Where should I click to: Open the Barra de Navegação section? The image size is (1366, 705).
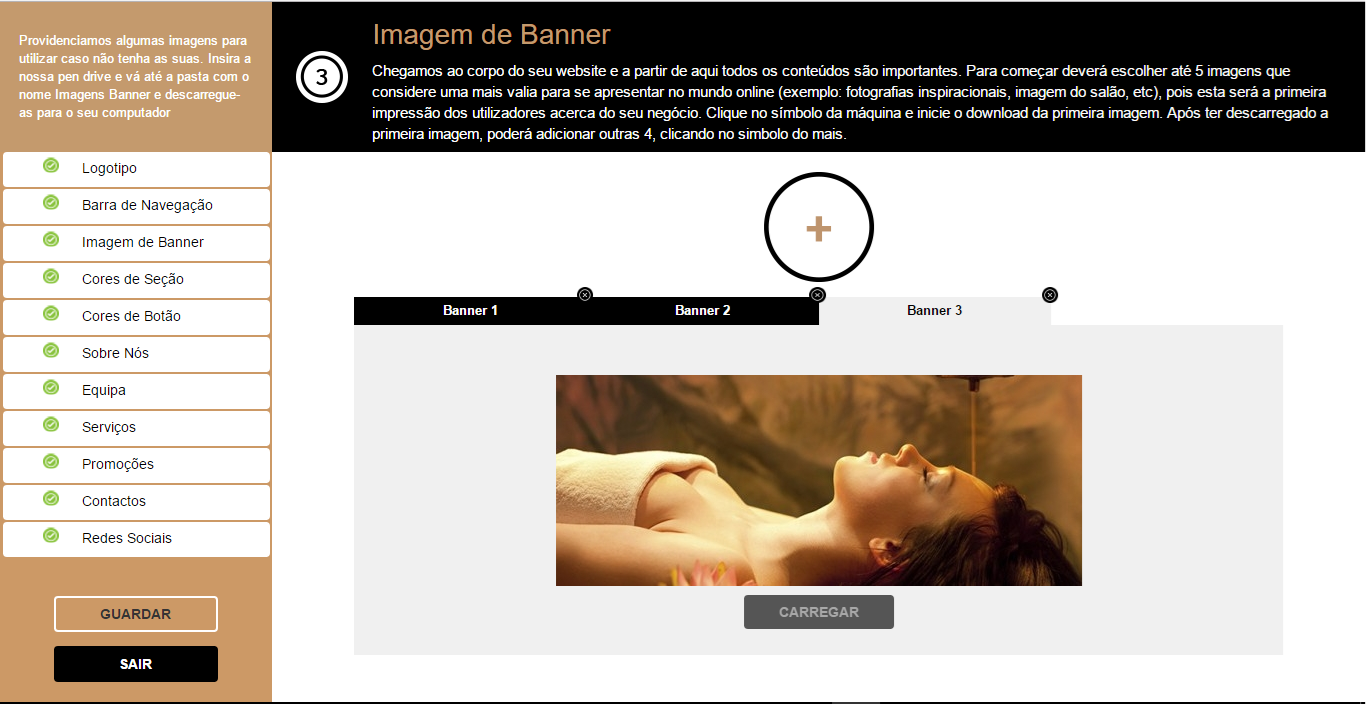coord(137,206)
